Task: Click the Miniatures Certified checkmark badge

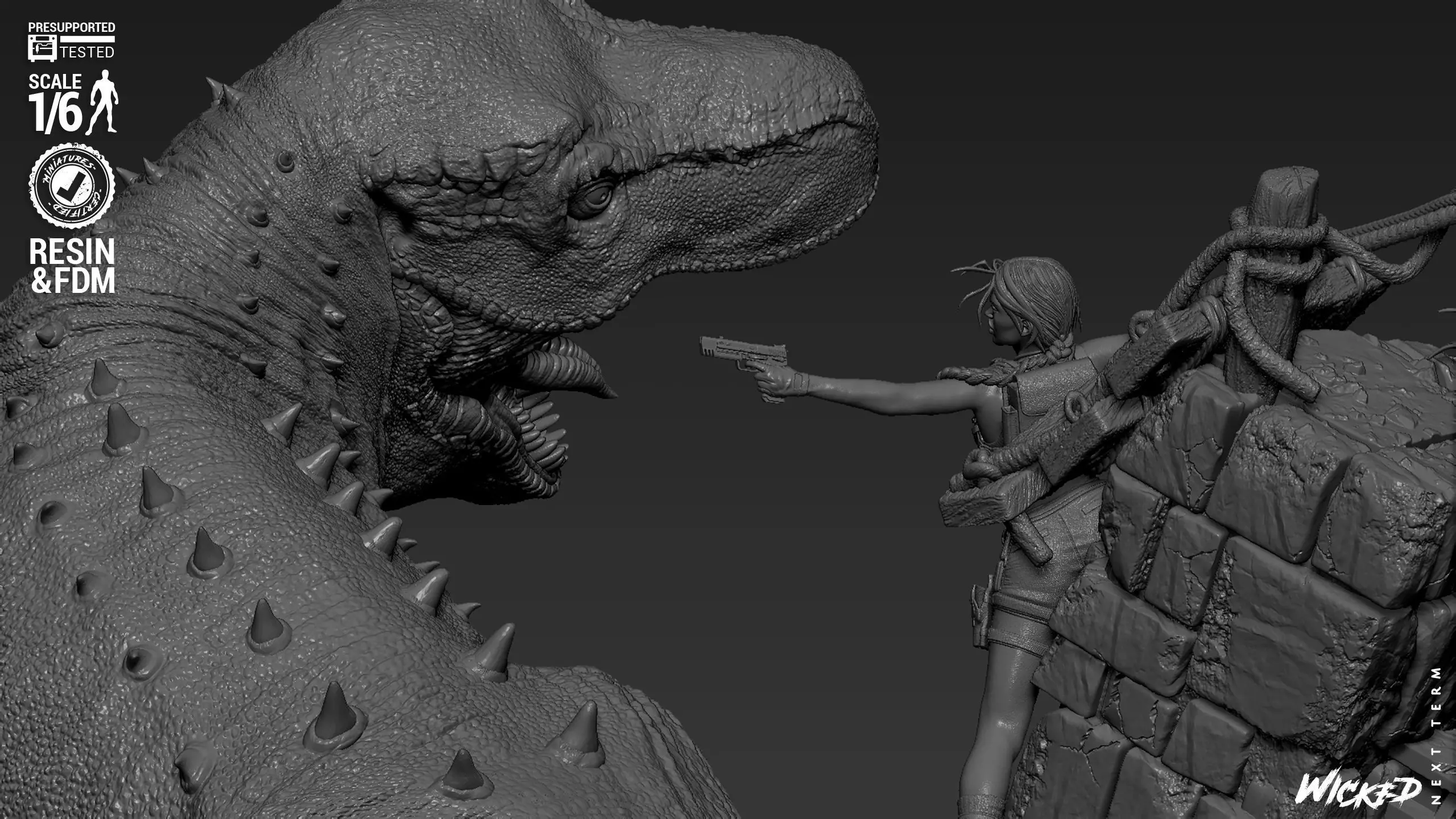Action: click(x=72, y=185)
